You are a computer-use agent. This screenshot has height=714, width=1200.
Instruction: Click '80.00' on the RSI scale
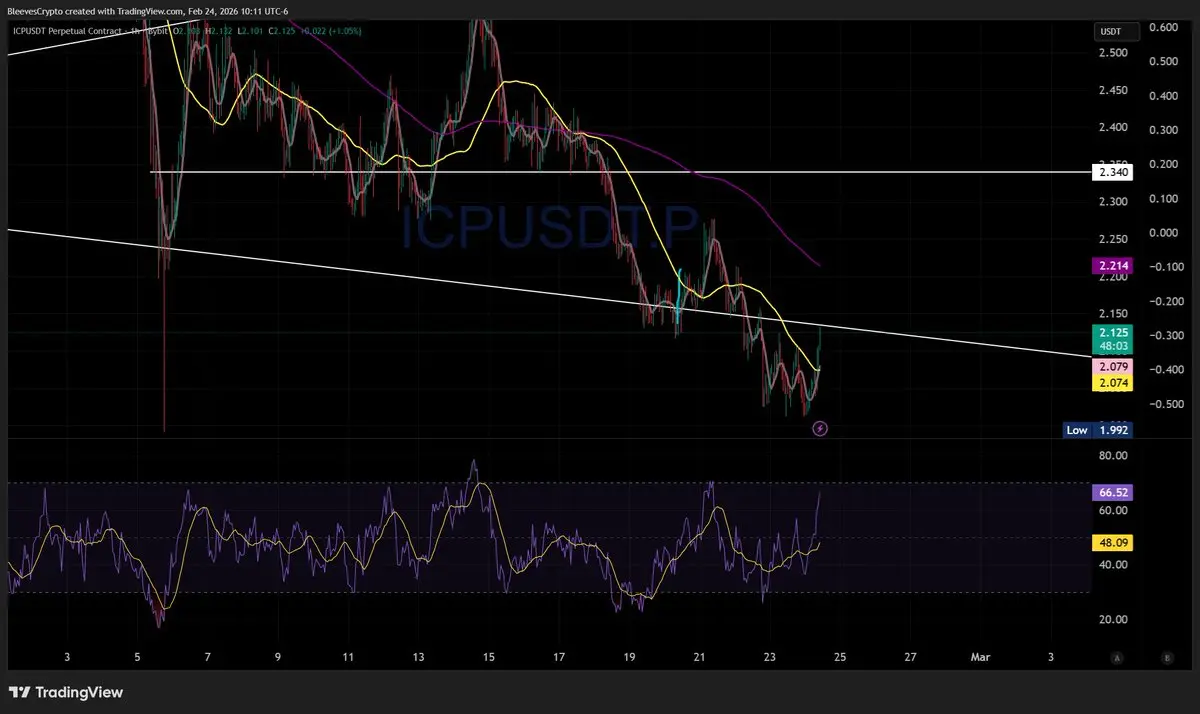(1114, 455)
